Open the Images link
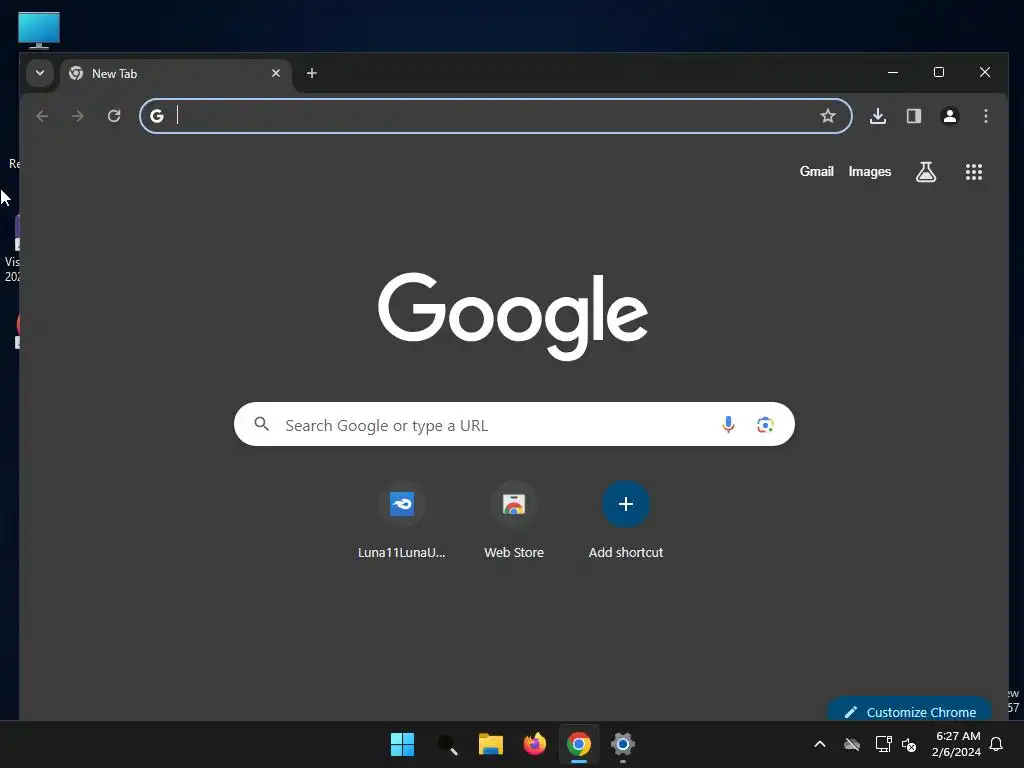 click(x=869, y=171)
